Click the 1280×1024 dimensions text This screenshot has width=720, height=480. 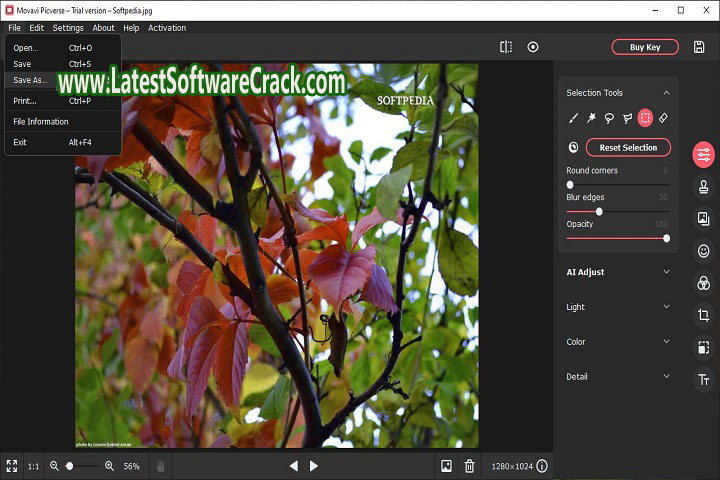(512, 466)
